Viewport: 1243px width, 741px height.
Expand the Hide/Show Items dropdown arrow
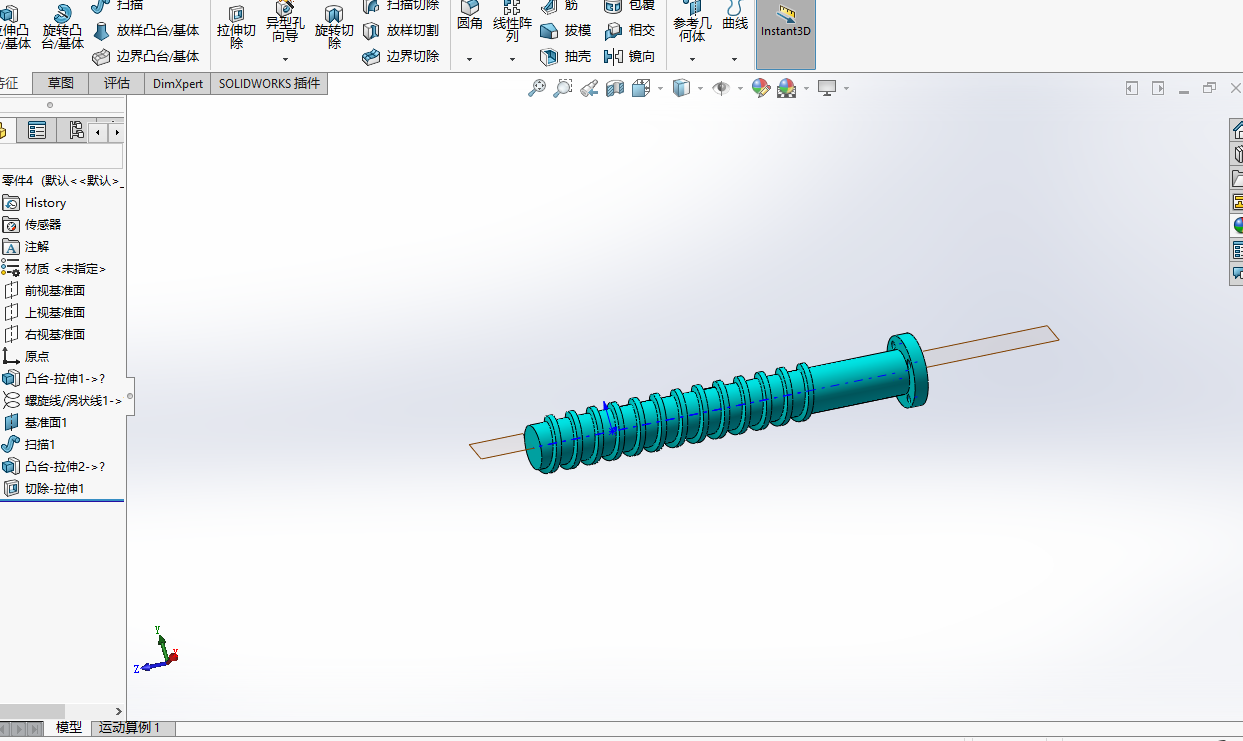740,88
